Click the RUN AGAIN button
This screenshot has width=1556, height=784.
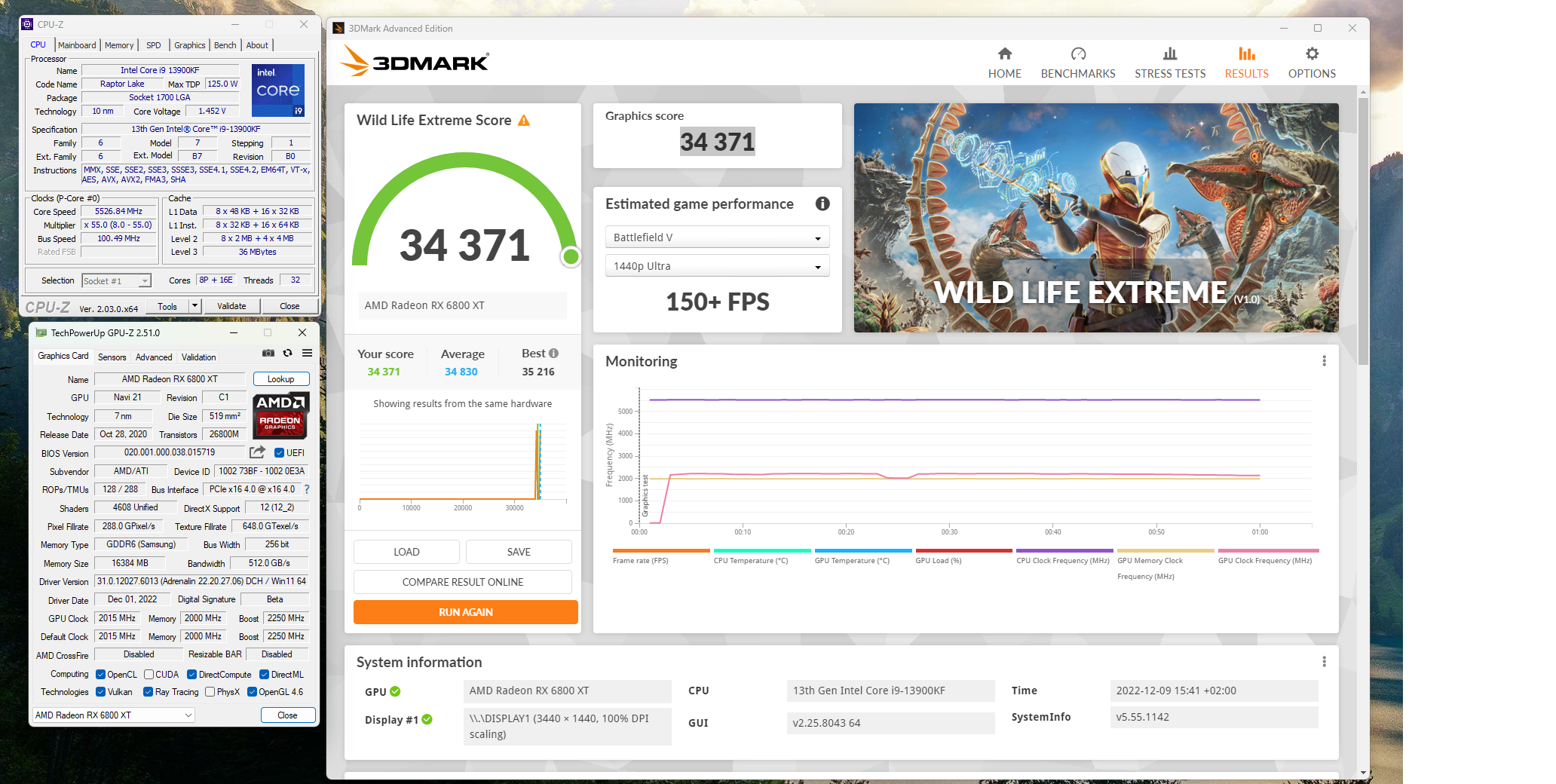(465, 612)
